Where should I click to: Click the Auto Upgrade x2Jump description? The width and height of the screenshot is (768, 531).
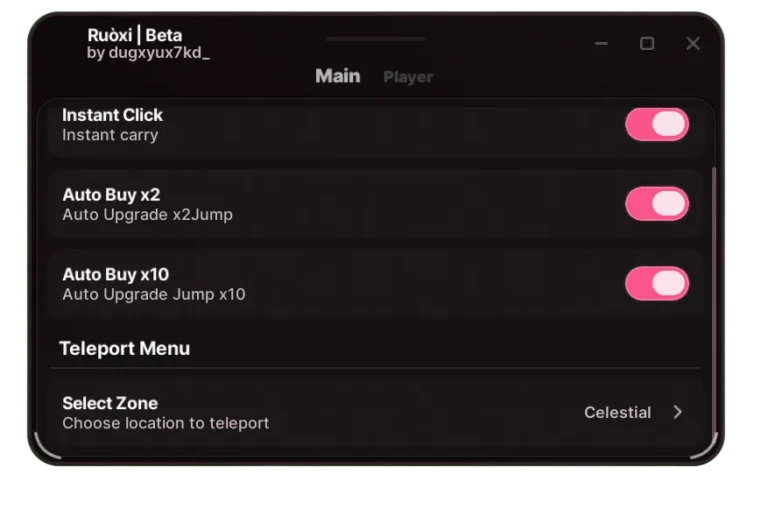(x=147, y=215)
